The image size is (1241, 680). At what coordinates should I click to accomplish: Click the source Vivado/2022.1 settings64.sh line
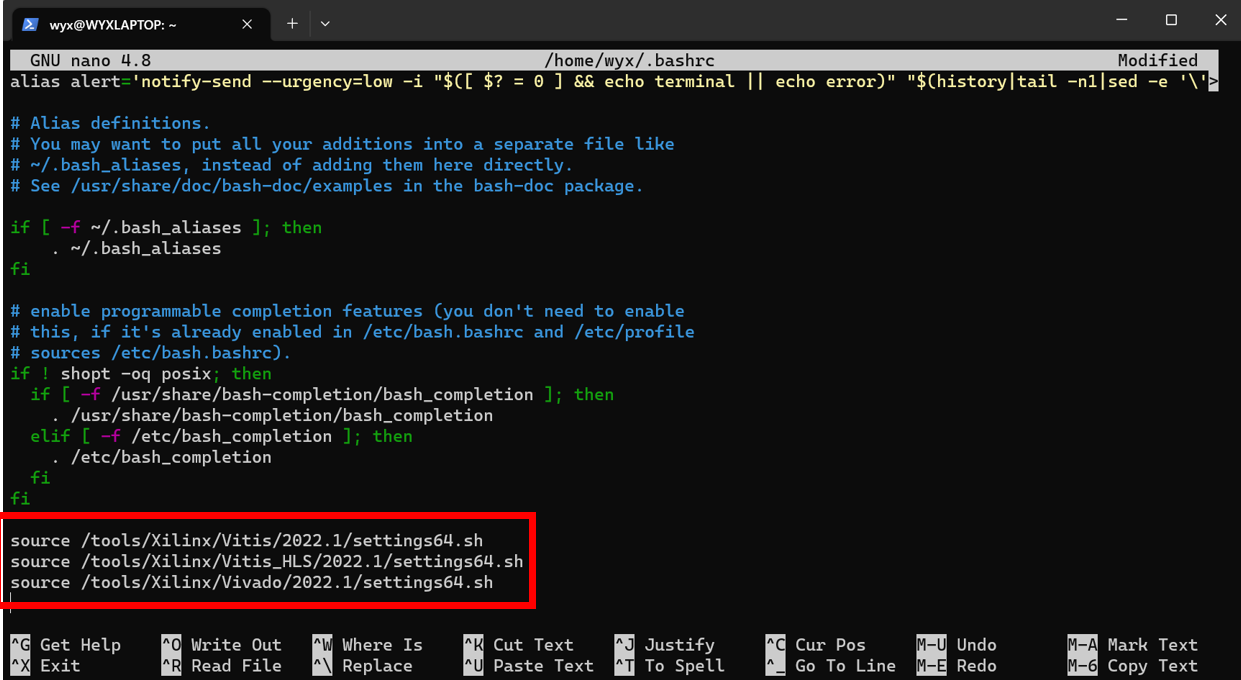pos(252,583)
